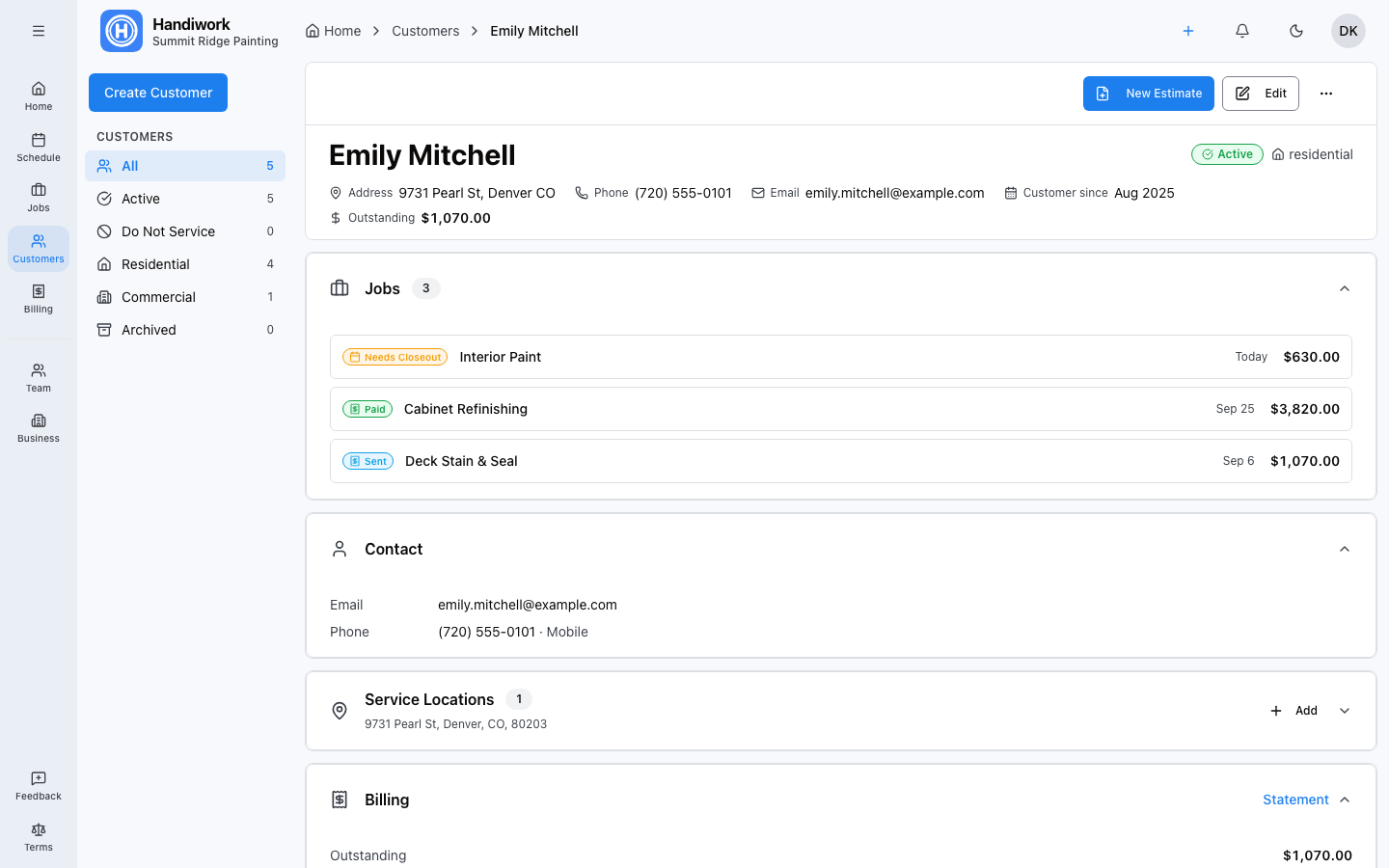Open Billing in the left sidebar
Screen dimensions: 1389x868
tap(39, 298)
